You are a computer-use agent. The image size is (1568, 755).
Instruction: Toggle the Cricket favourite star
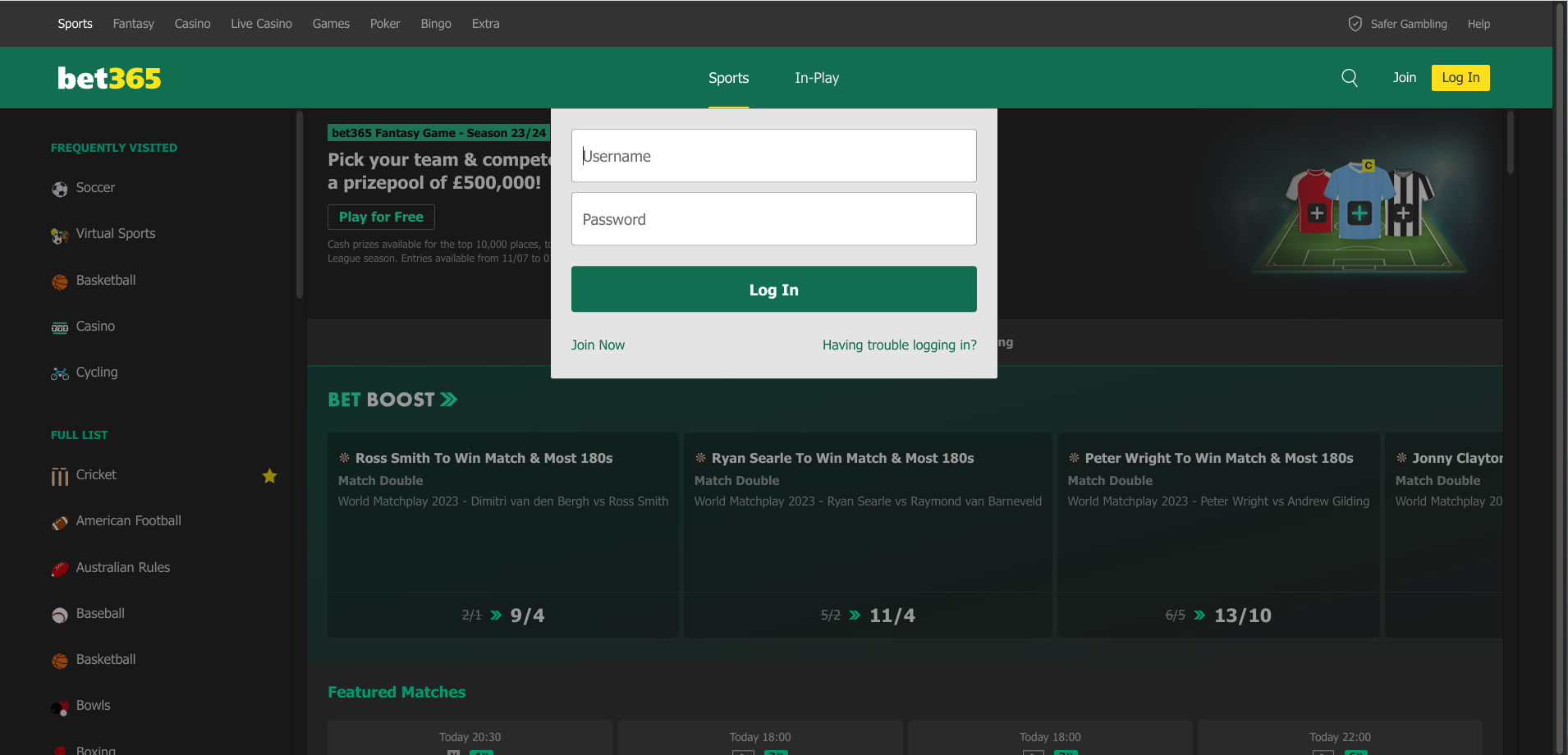[269, 476]
